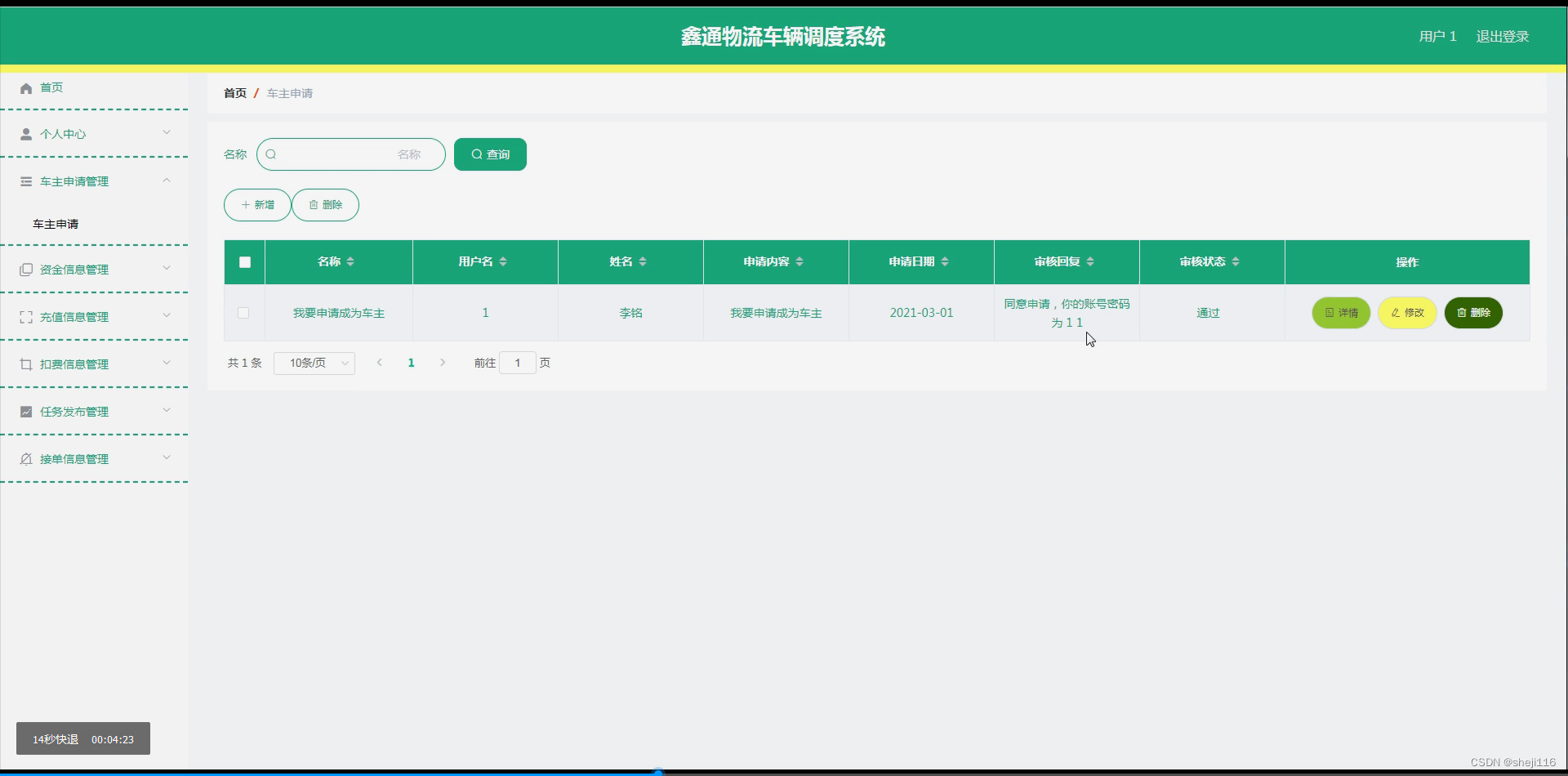Click the 扣费信息管理 sidebar icon
Screen dimensions: 1568x776
tap(25, 363)
